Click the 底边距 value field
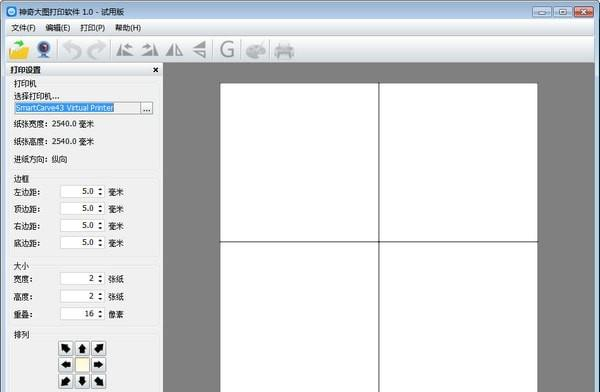Viewport: 600px width, 392px height. (x=78, y=242)
